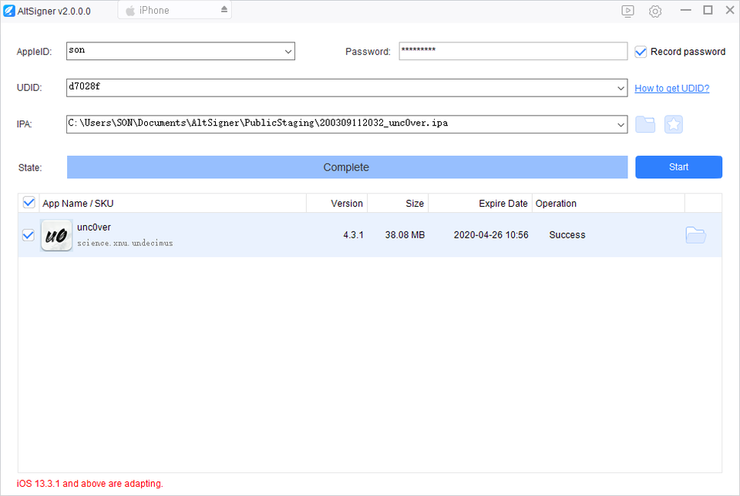Open the settings gear
The height and width of the screenshot is (496, 740).
coord(655,11)
